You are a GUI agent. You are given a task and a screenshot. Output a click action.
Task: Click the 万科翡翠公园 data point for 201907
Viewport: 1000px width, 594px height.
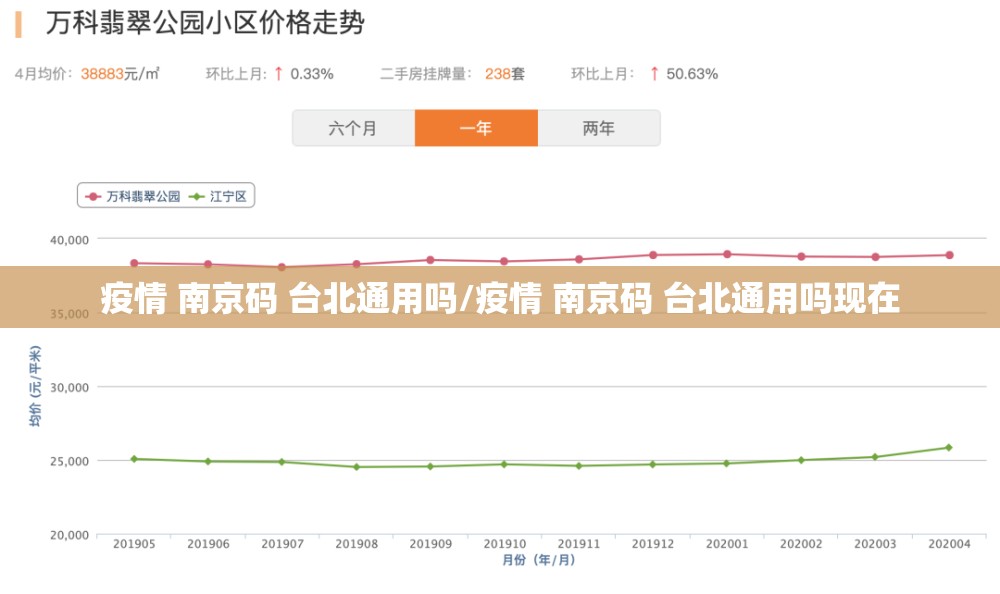[x=282, y=267]
